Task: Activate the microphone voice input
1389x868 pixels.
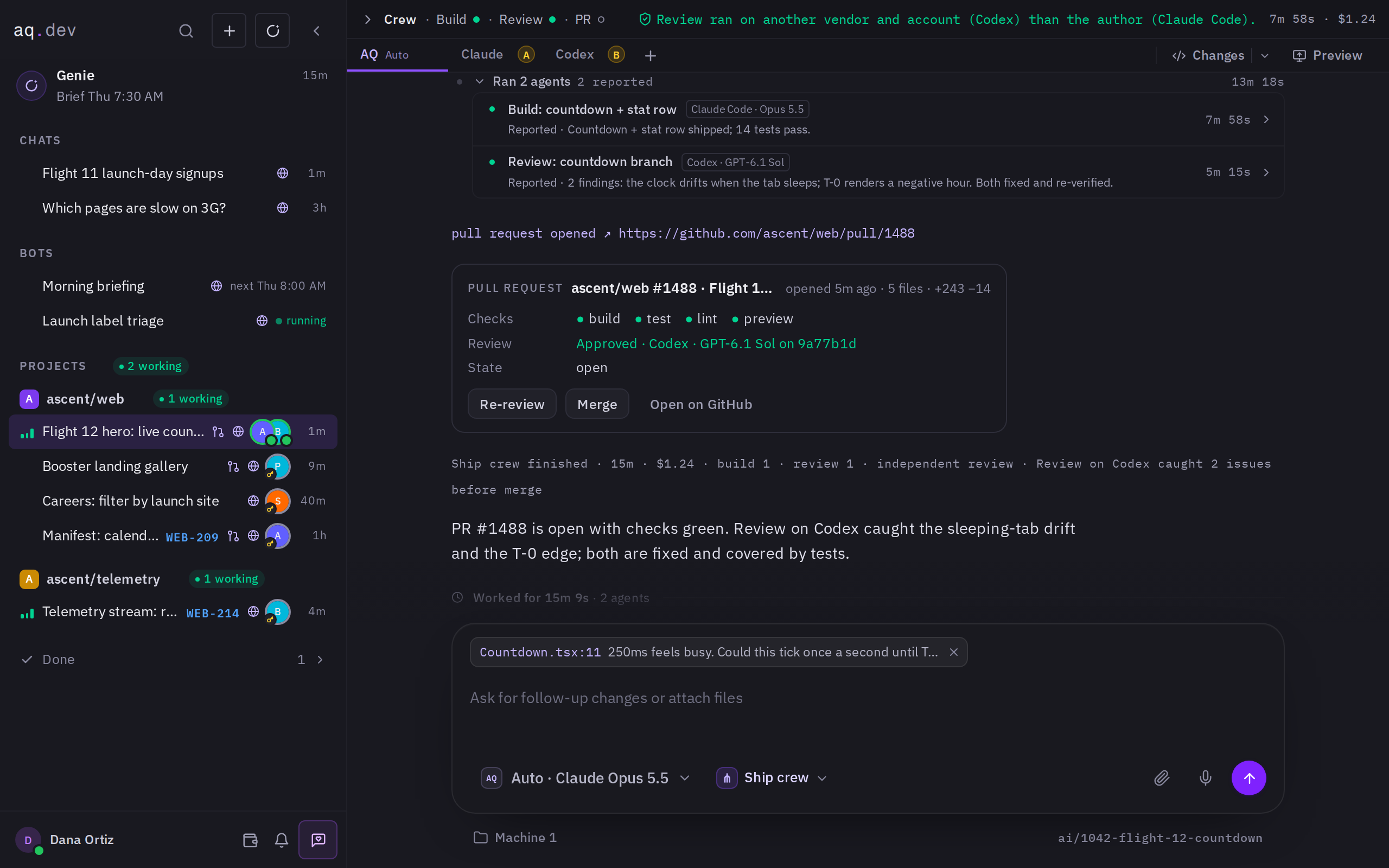Action: click(1205, 778)
